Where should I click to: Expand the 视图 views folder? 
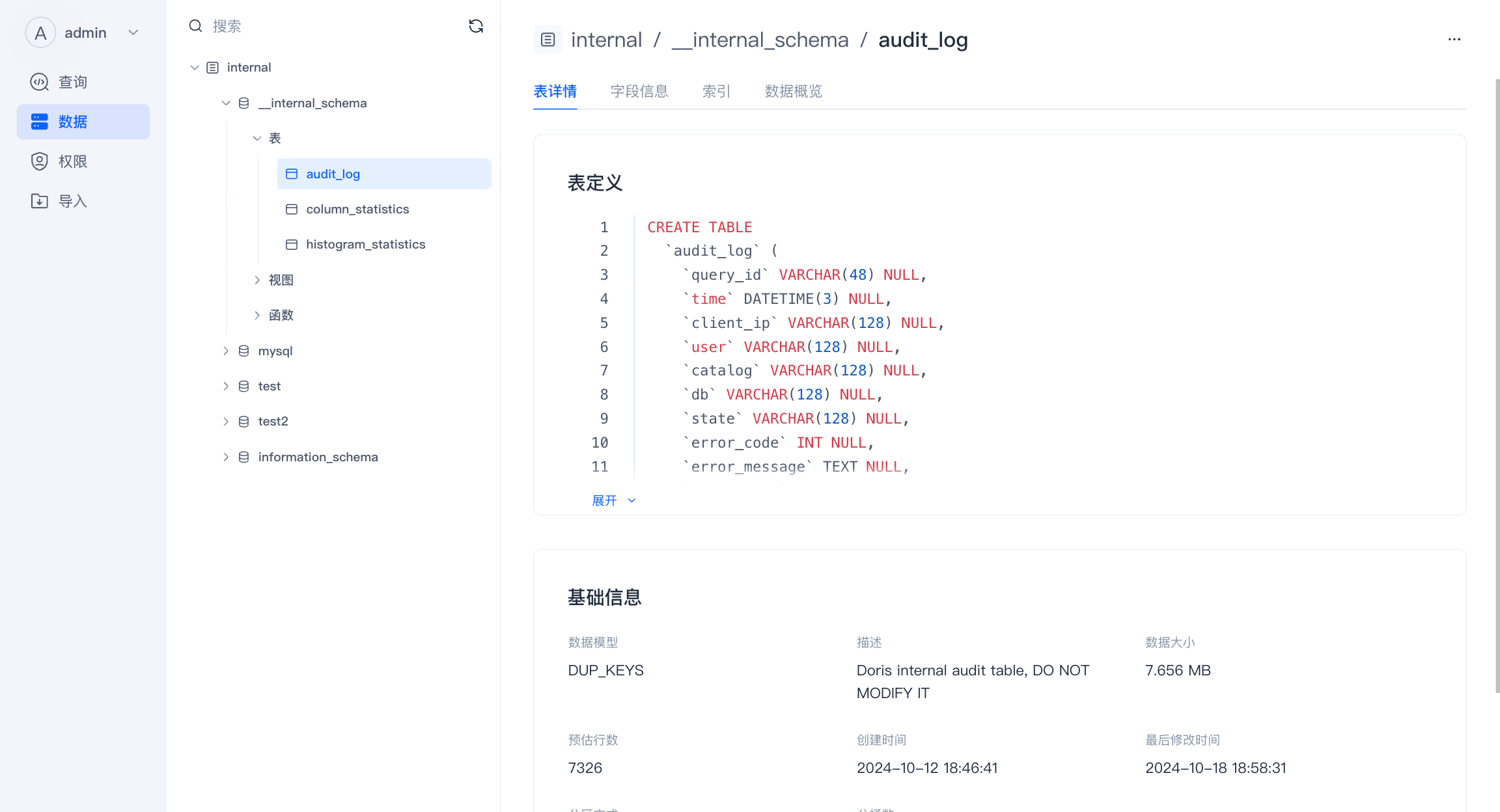click(257, 280)
